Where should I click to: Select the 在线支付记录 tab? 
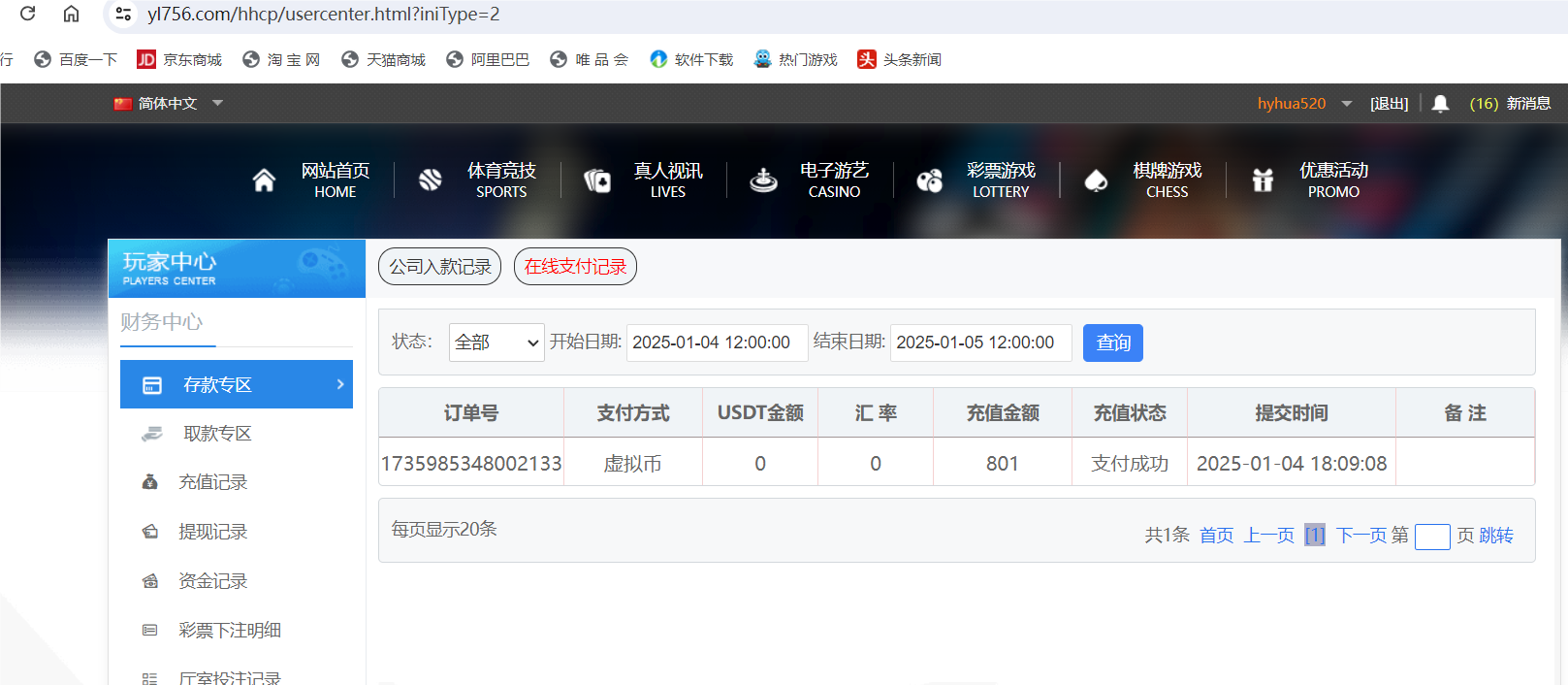point(575,267)
